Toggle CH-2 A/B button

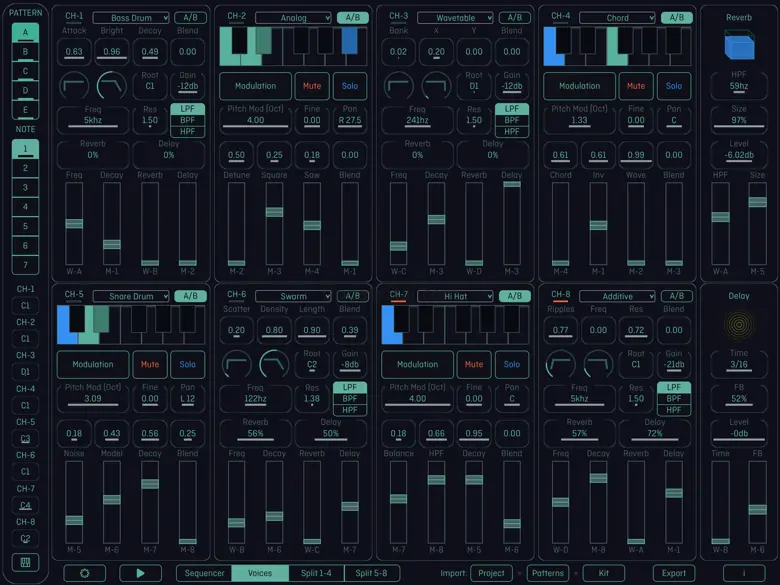tap(353, 18)
